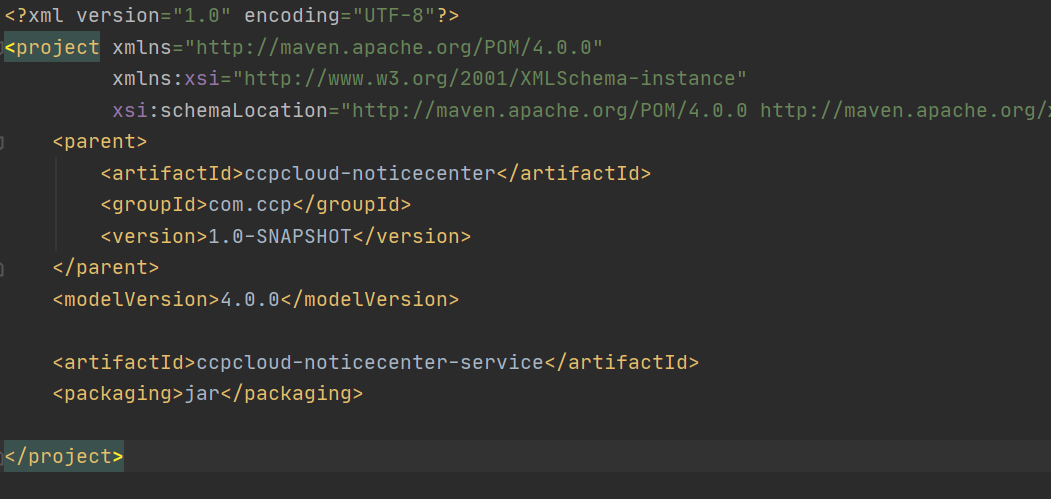
Task: Click fold marker at closing parent tag
Action: (x=1, y=269)
